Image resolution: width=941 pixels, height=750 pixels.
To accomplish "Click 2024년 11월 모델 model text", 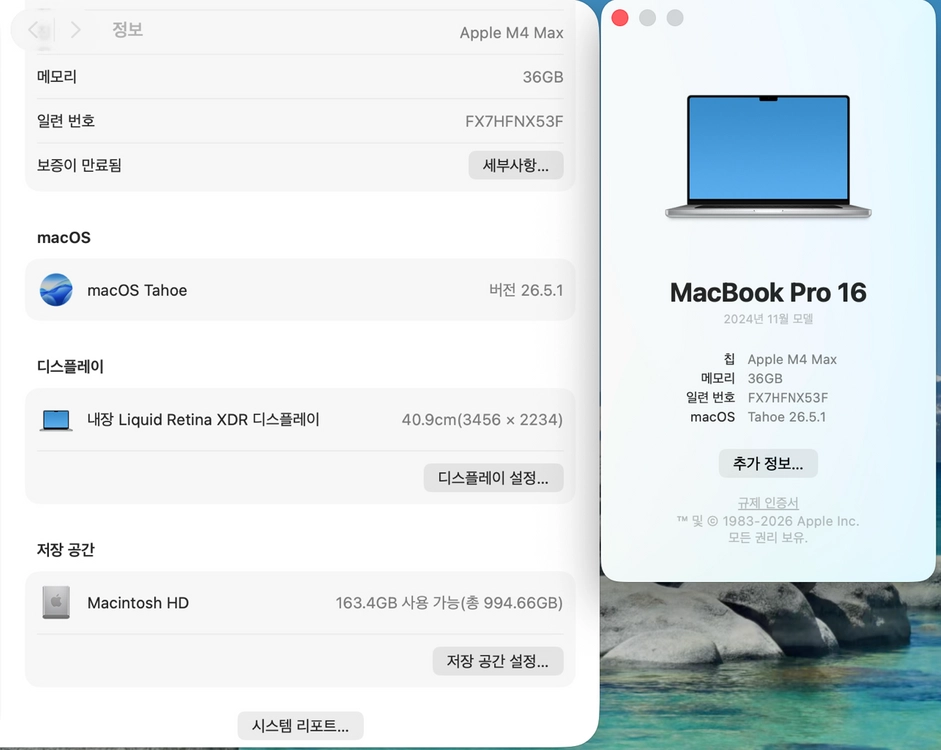I will pyautogui.click(x=768, y=319).
